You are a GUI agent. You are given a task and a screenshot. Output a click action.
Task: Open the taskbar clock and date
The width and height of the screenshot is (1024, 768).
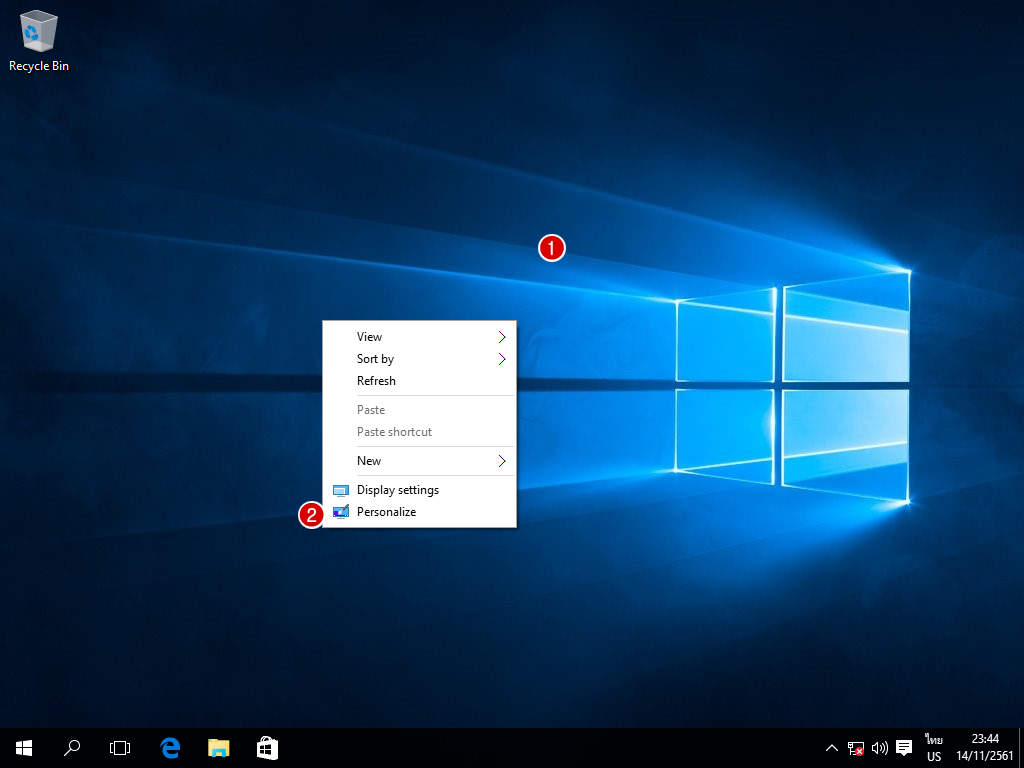(x=985, y=748)
